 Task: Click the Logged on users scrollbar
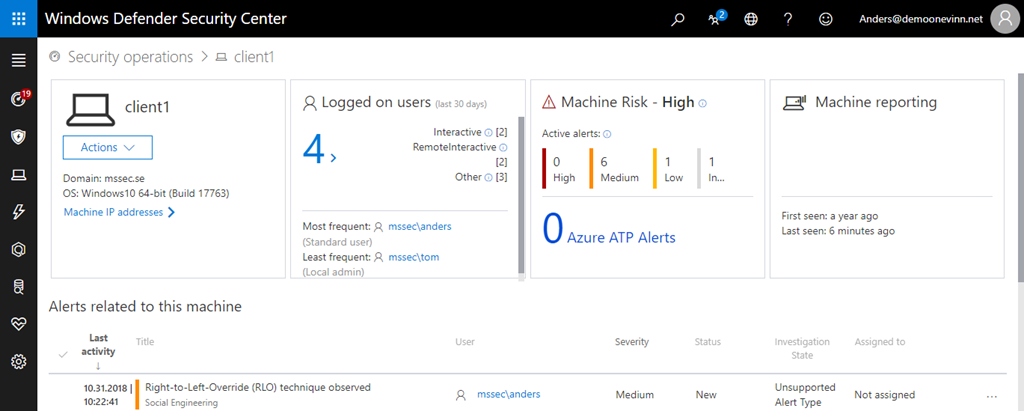[521, 190]
